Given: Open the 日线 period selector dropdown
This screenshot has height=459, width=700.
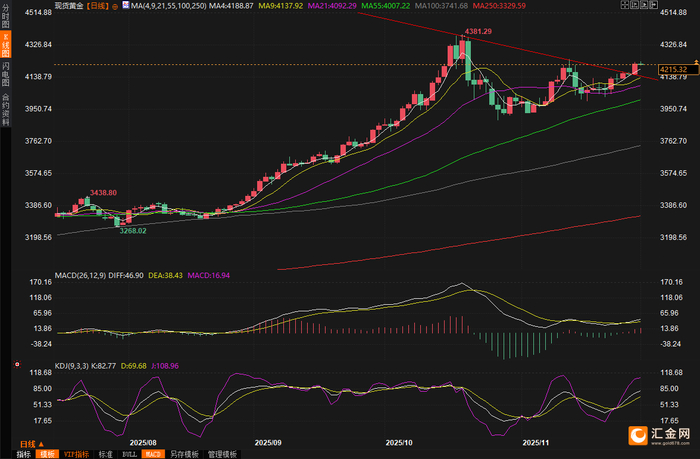Looking at the screenshot, I should 32,444.
